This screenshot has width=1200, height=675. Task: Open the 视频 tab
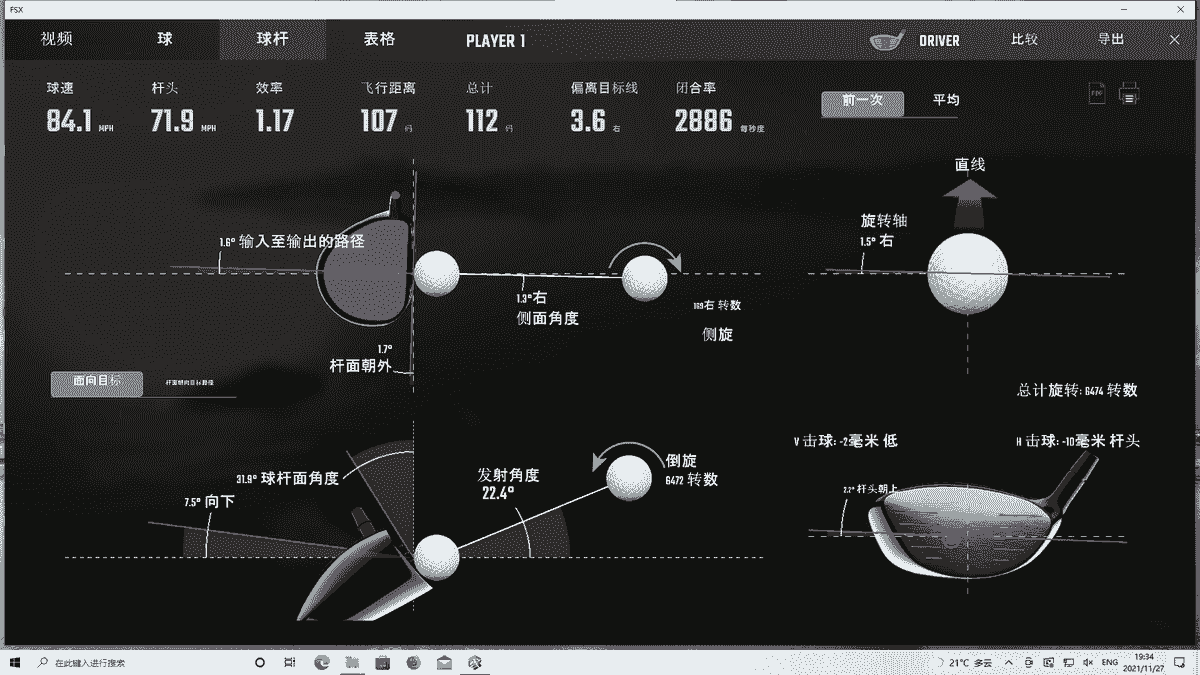56,40
